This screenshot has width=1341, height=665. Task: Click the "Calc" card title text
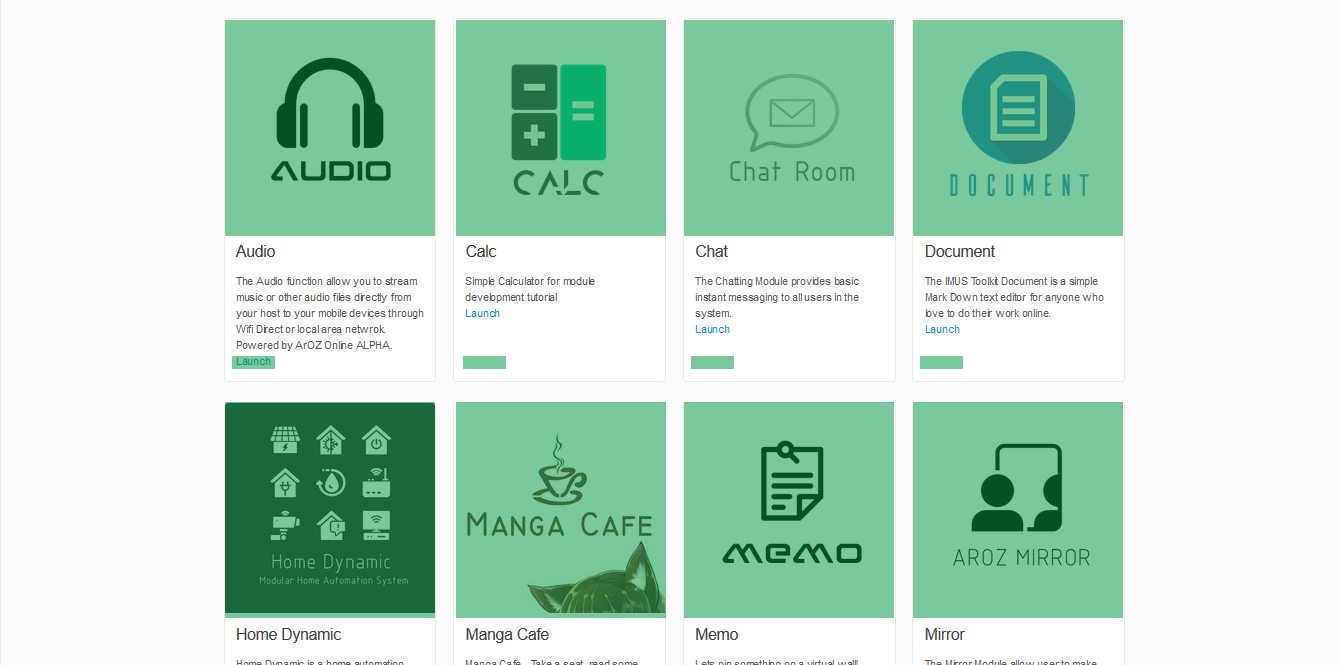pyautogui.click(x=481, y=252)
